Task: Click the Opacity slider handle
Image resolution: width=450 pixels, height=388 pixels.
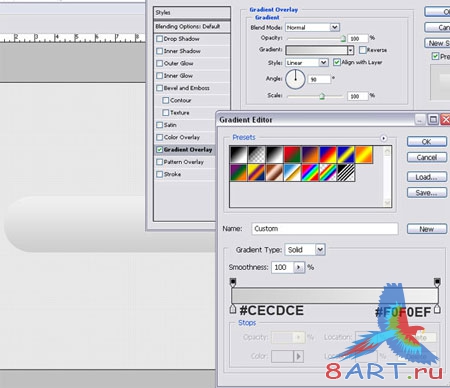Action: [x=343, y=39]
